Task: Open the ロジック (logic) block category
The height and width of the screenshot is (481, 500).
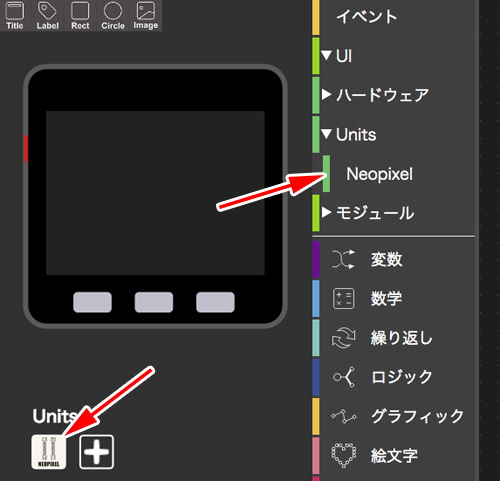Action: tap(393, 377)
